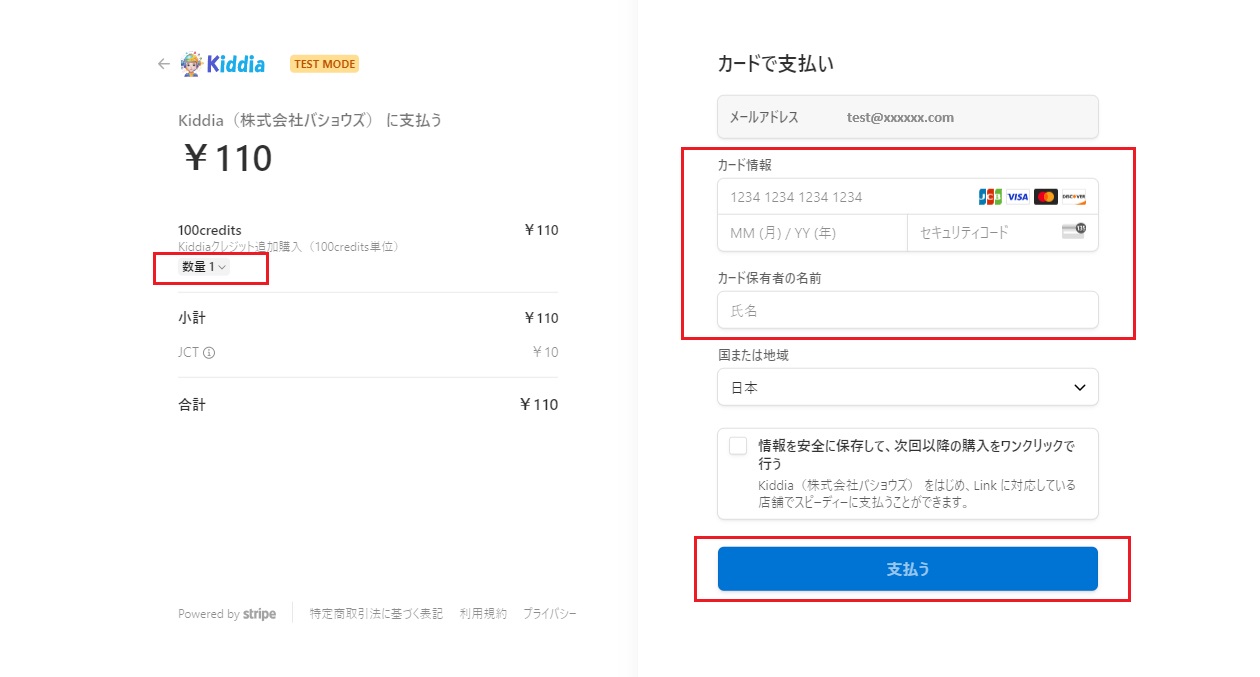
Task: Click the 100credits product name
Action: pyautogui.click(x=210, y=230)
